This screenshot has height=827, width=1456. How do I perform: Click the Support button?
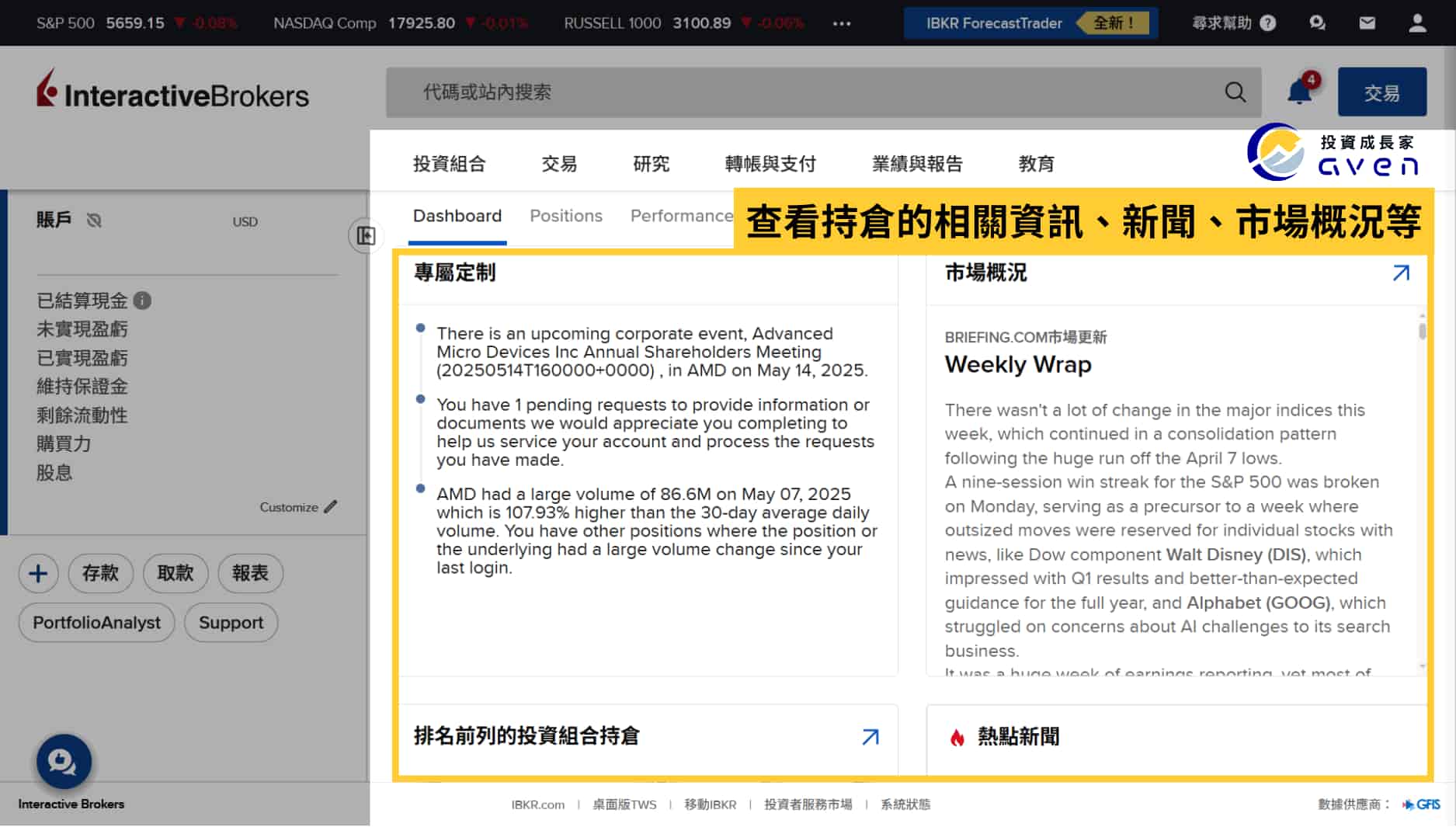pos(231,623)
